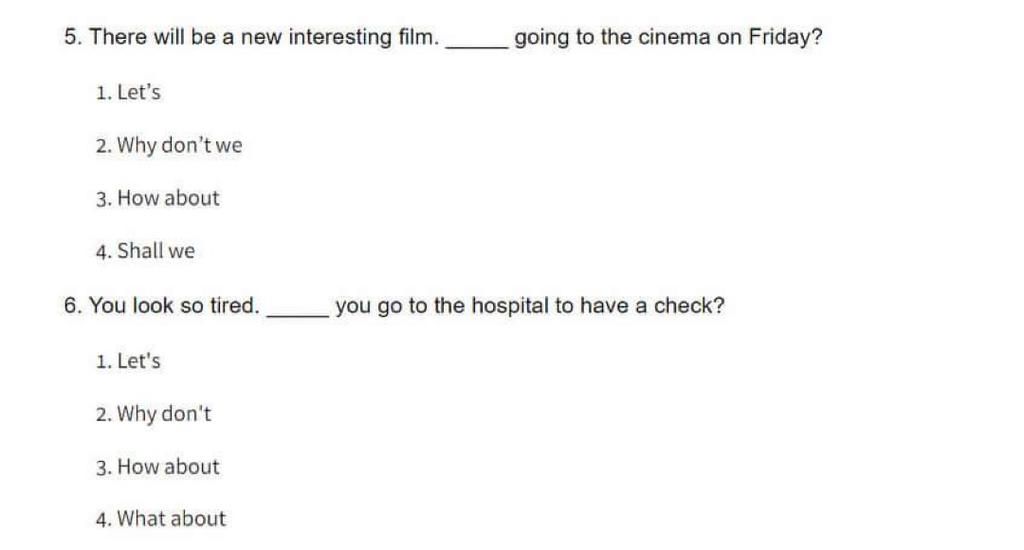Click the blank in question 6
This screenshot has height=550, width=1024.
298,312
